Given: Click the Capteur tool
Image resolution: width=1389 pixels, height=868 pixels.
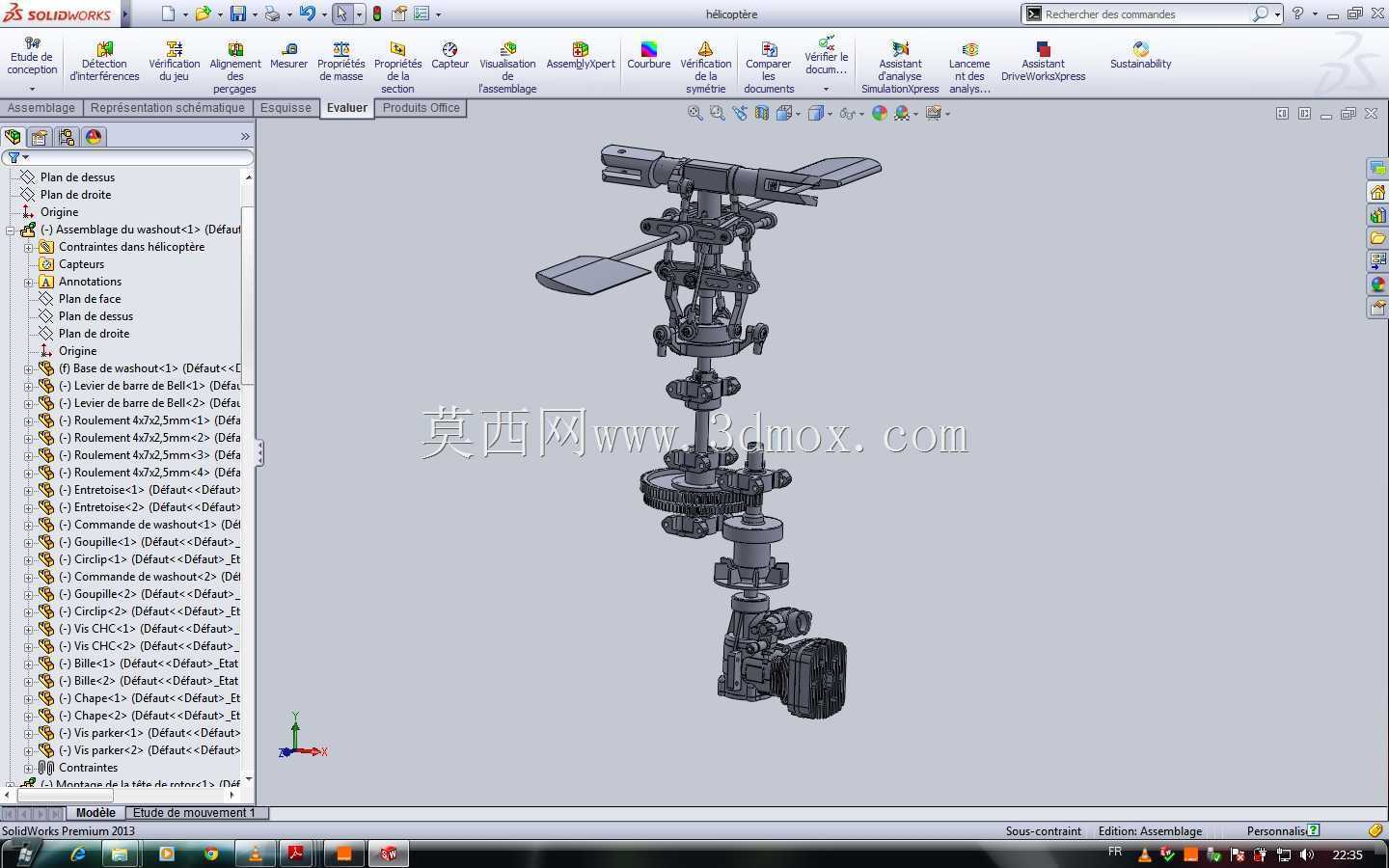Looking at the screenshot, I should [449, 57].
